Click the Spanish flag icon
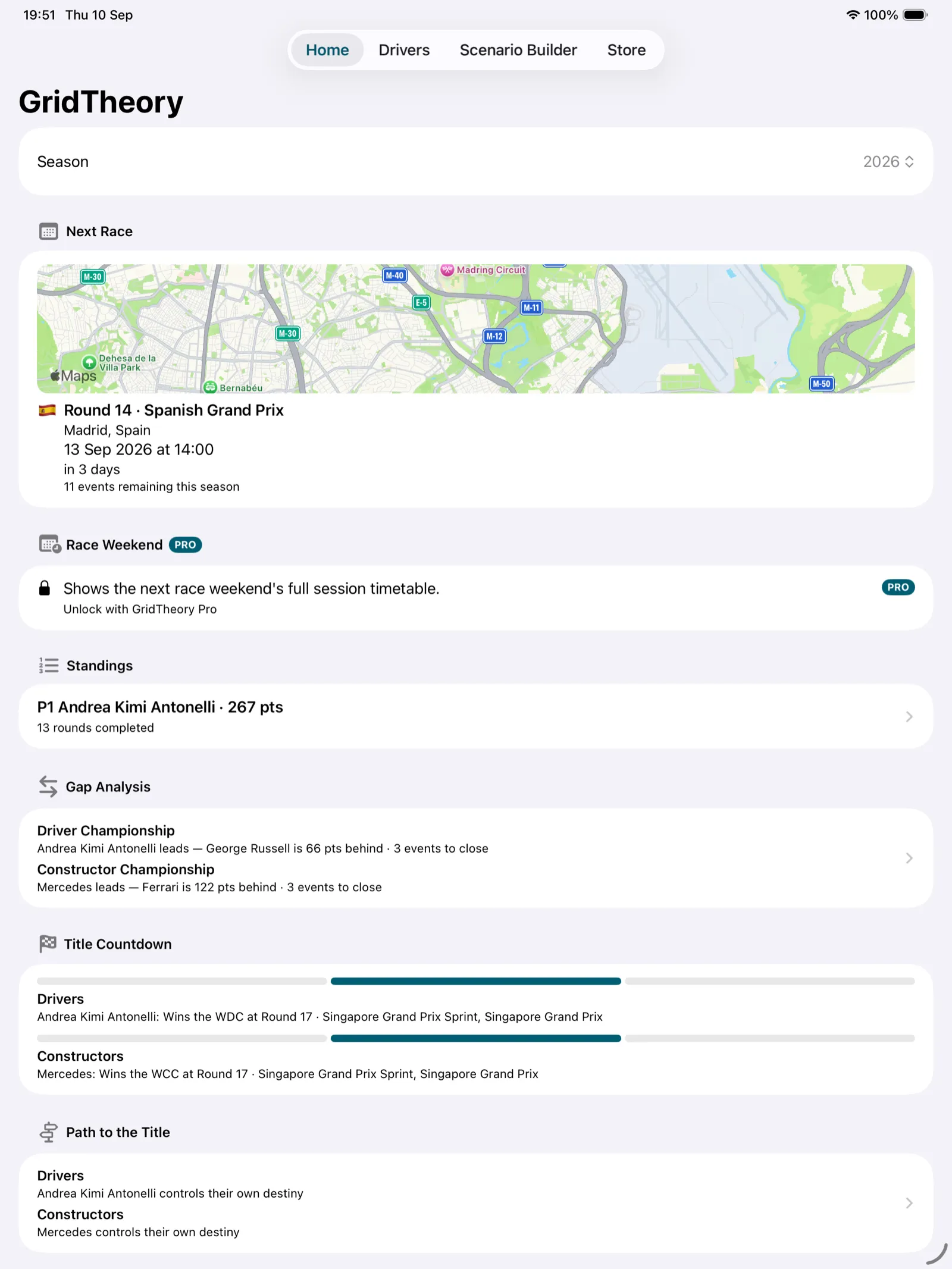 click(x=48, y=410)
